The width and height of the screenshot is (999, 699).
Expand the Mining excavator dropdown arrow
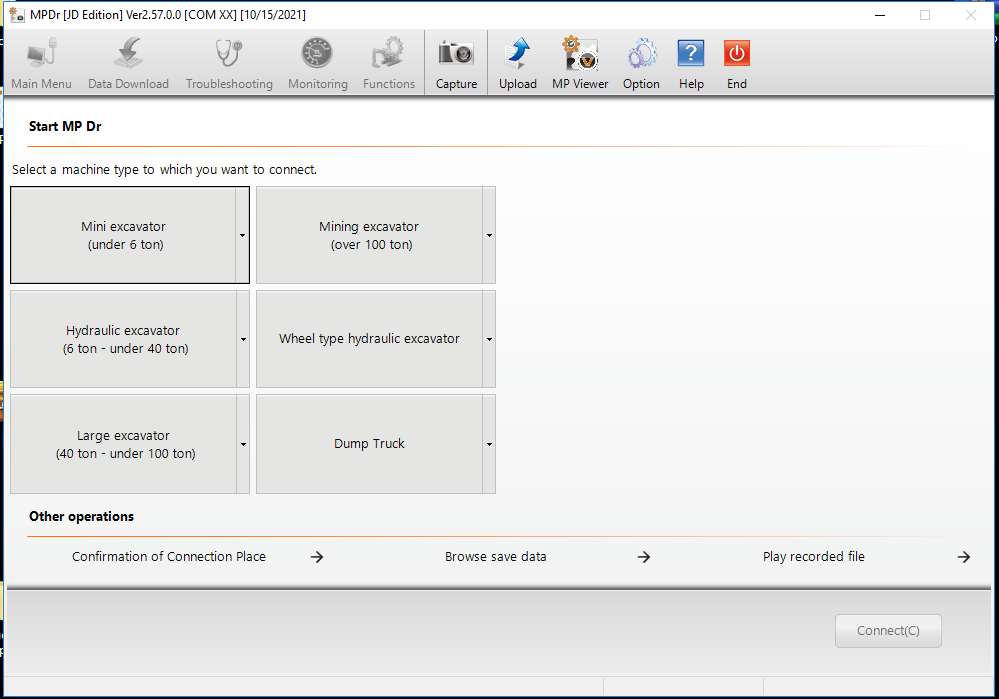[x=489, y=235]
